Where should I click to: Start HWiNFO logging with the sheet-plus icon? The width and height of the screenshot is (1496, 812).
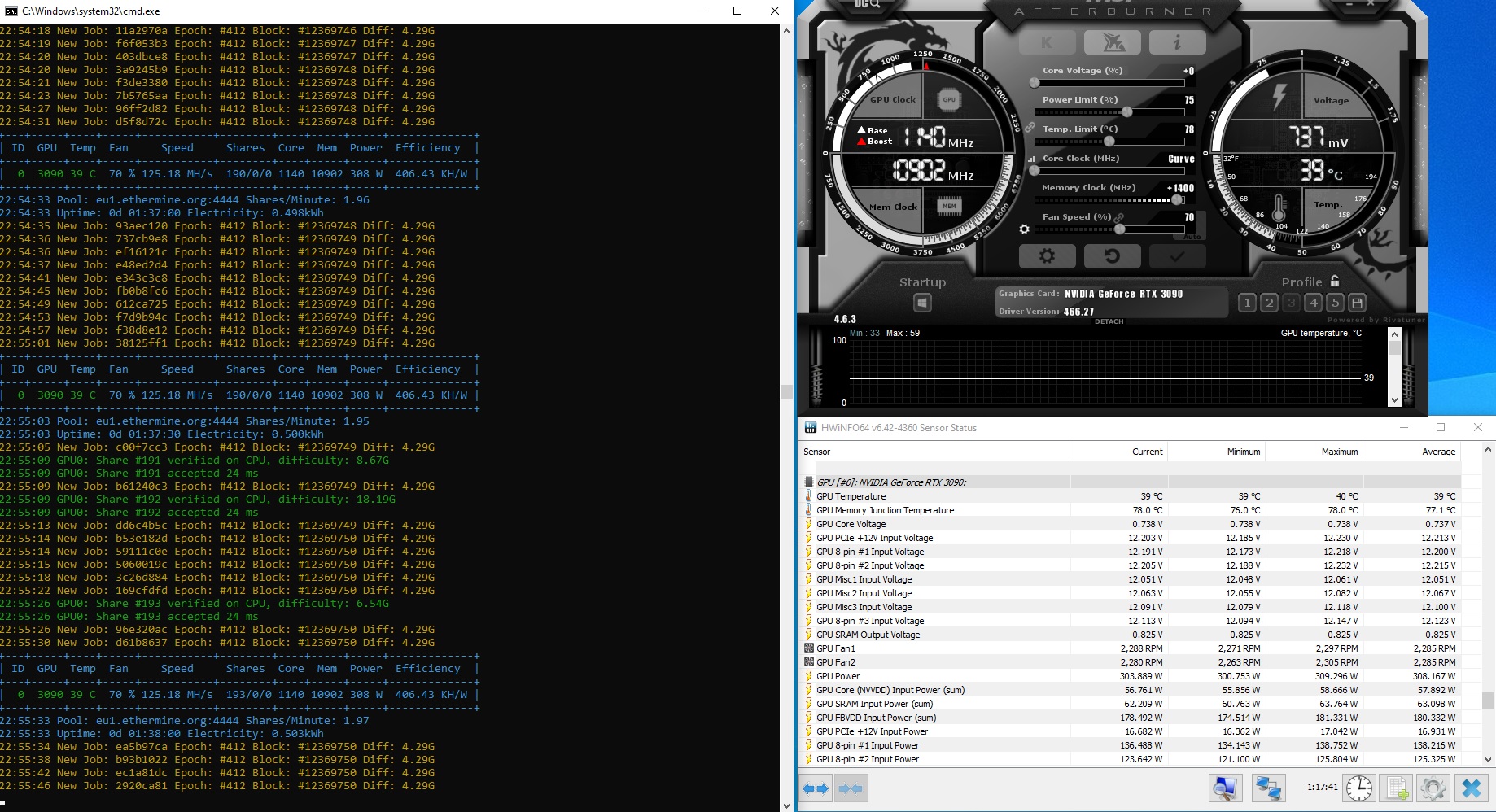[1398, 788]
